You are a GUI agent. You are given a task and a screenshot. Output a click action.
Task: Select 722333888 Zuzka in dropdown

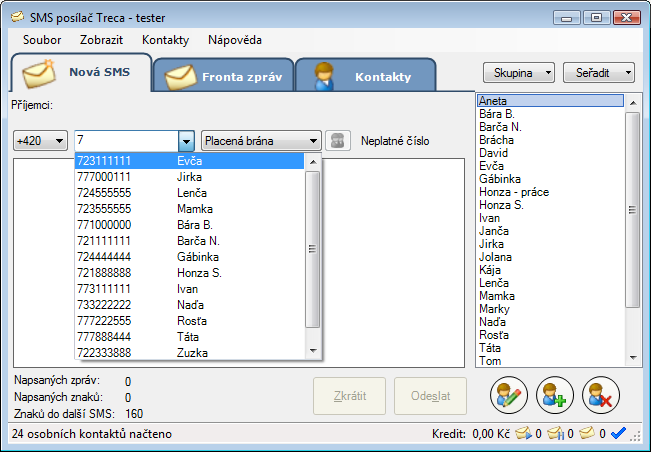pos(189,352)
